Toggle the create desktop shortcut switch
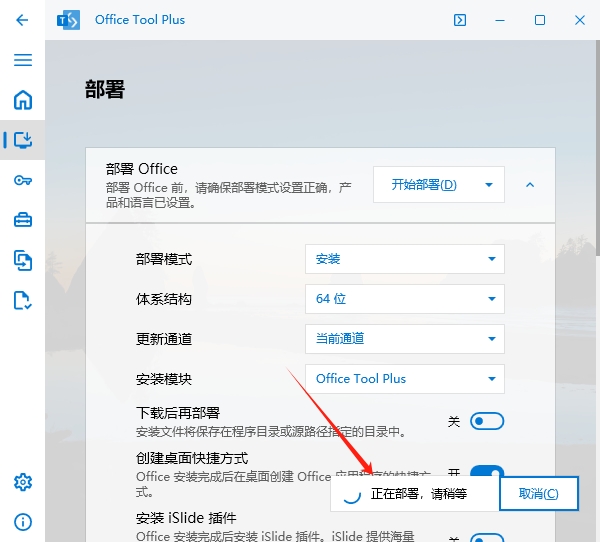 [487, 473]
